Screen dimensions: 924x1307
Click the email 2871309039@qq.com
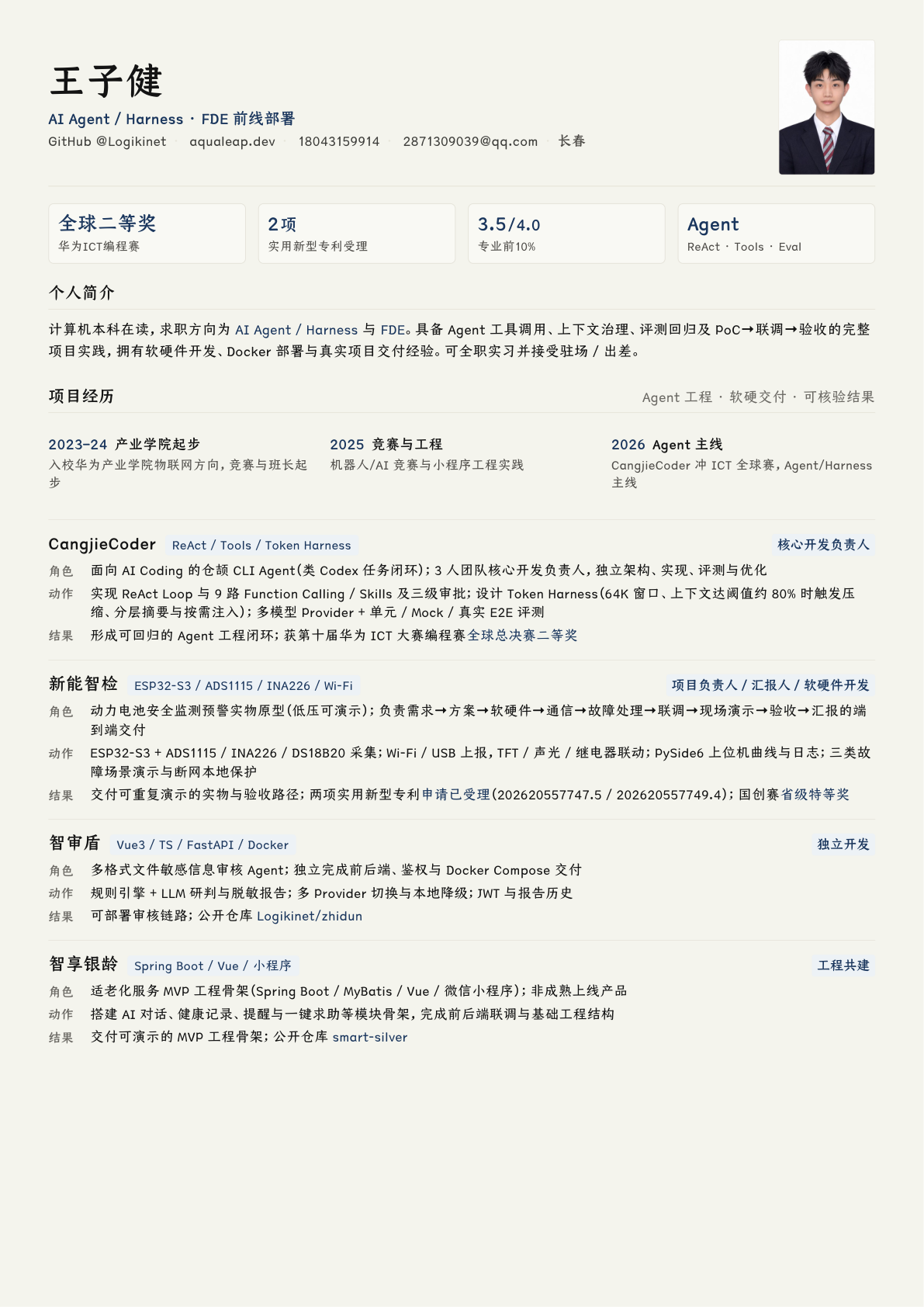470,141
